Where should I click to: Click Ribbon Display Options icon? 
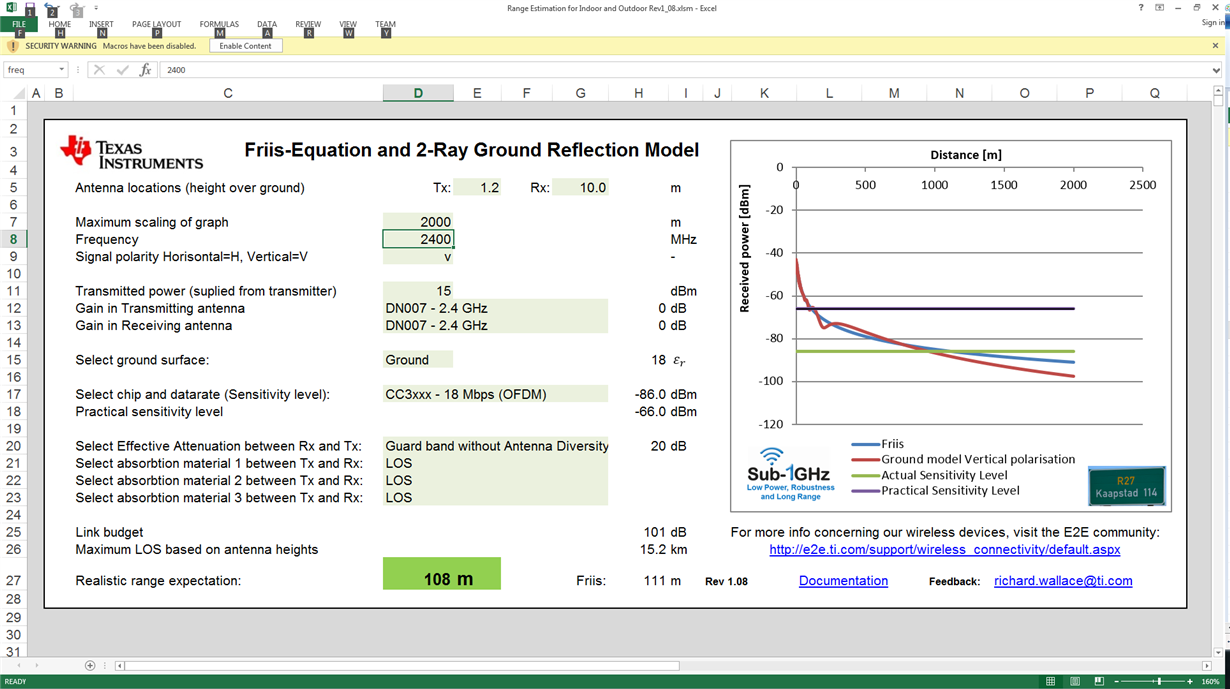1160,8
